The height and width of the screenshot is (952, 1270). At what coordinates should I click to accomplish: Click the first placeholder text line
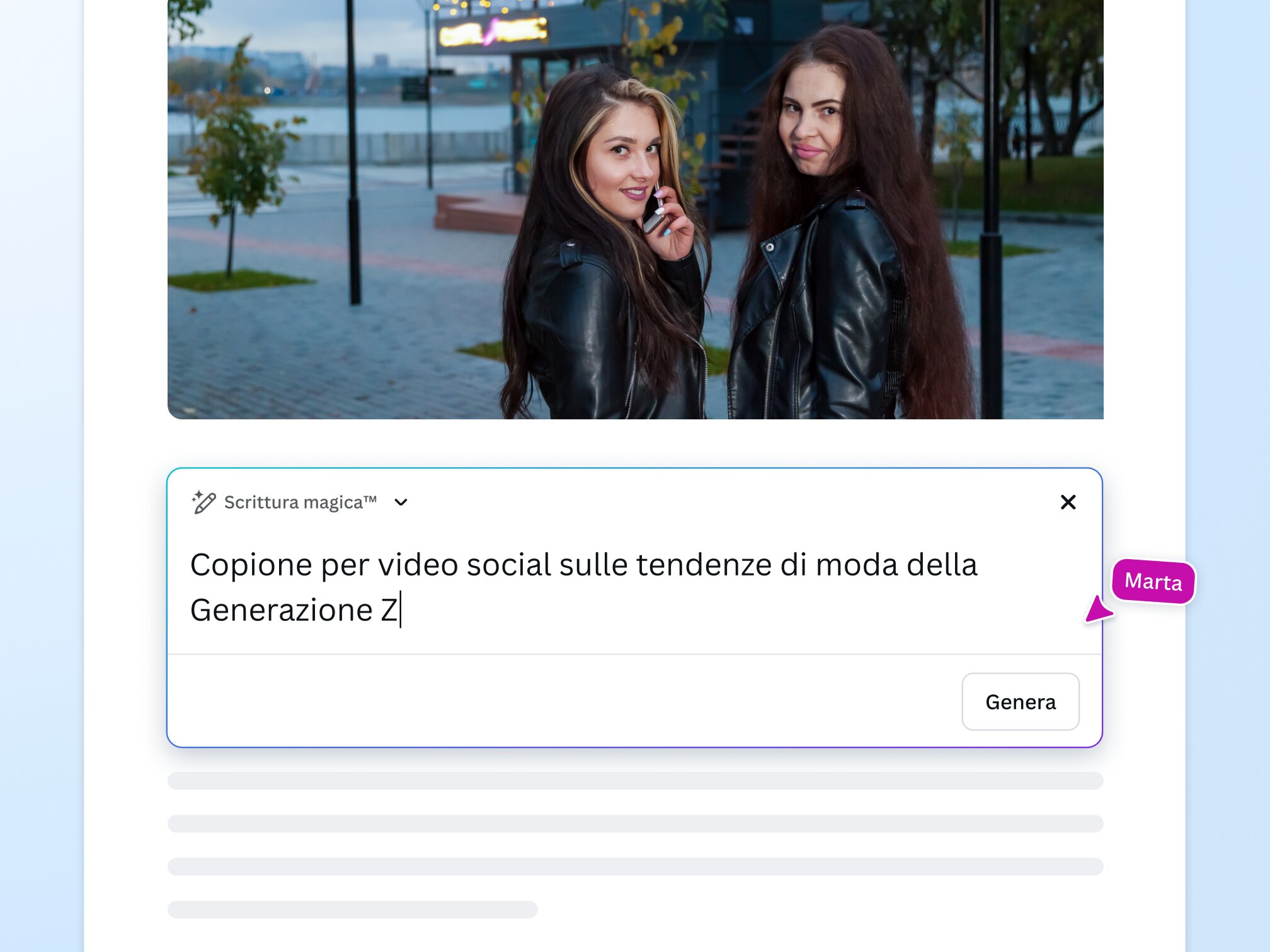(635, 781)
